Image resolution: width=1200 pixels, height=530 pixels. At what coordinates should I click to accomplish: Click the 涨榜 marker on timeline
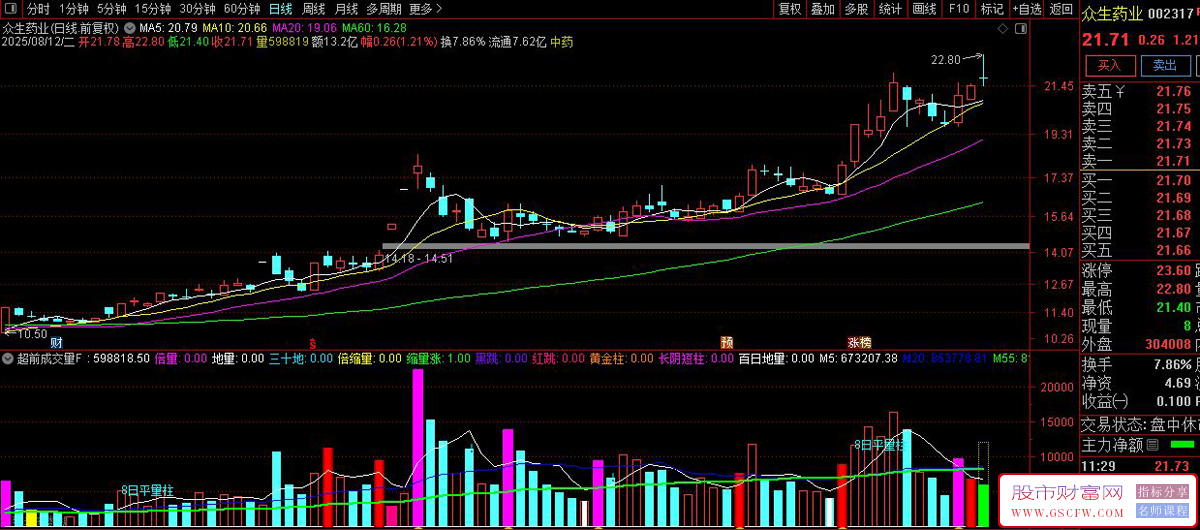pos(860,342)
